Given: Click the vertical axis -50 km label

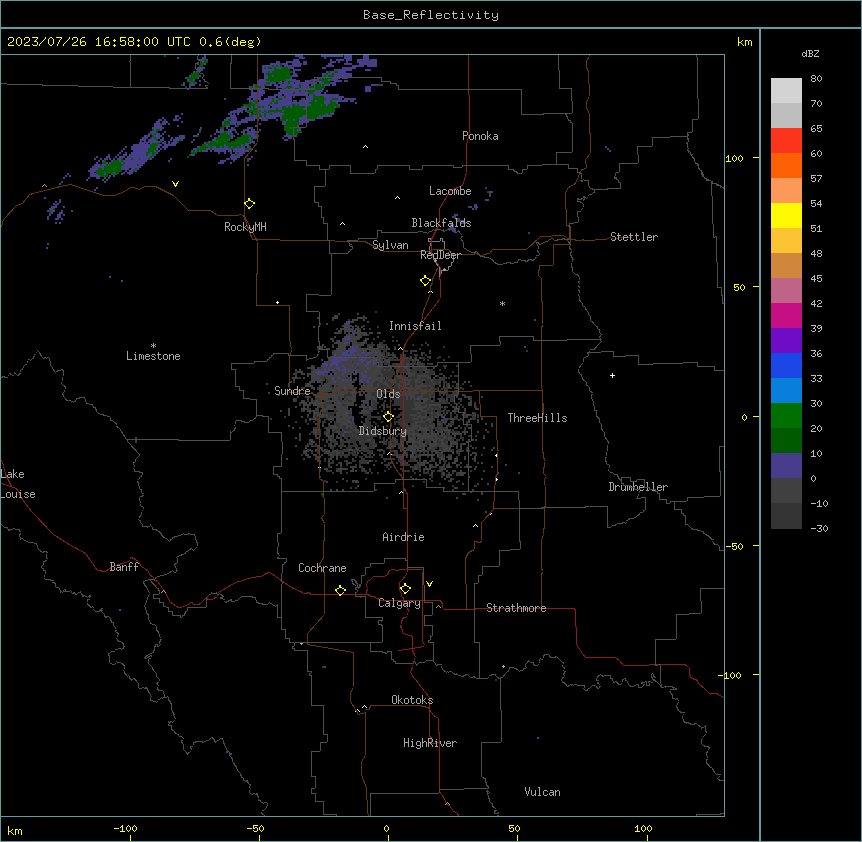Looking at the screenshot, I should click(734, 546).
